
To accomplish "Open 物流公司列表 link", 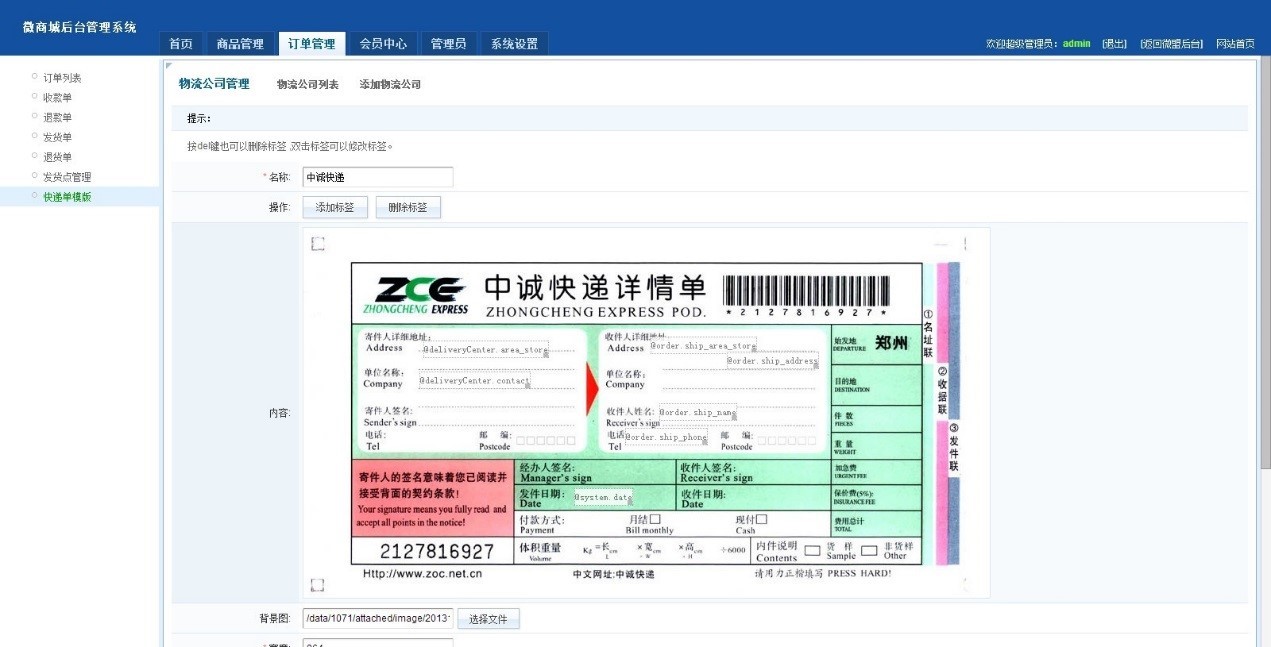I will point(308,84).
